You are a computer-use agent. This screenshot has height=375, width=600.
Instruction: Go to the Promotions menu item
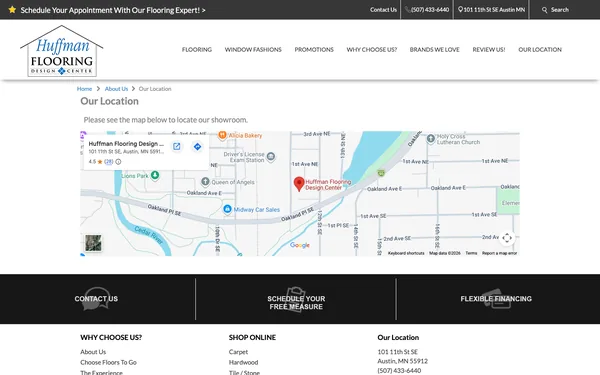pyautogui.click(x=314, y=49)
